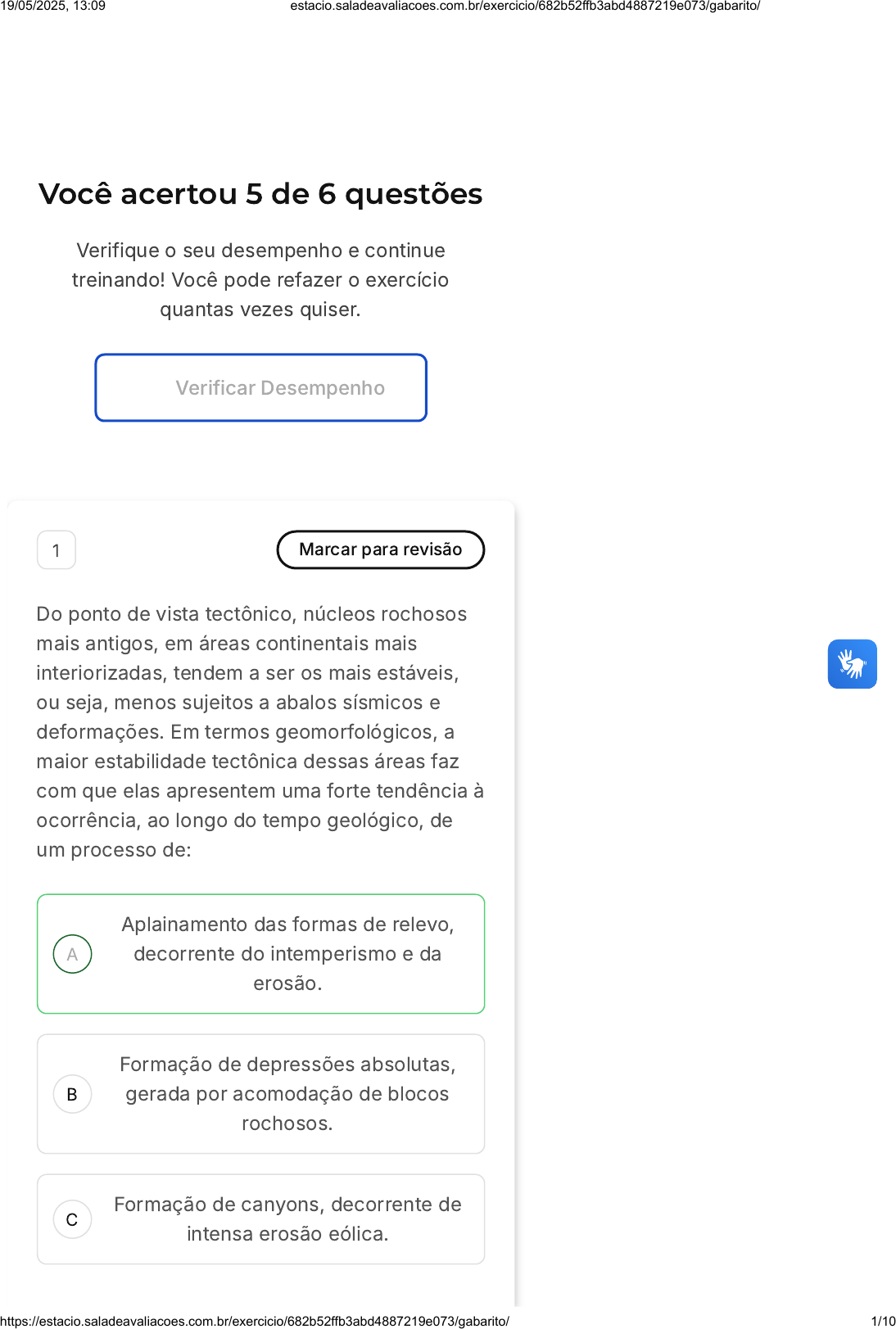Click the heading Você acertou 5 de 6 questões

(x=260, y=194)
